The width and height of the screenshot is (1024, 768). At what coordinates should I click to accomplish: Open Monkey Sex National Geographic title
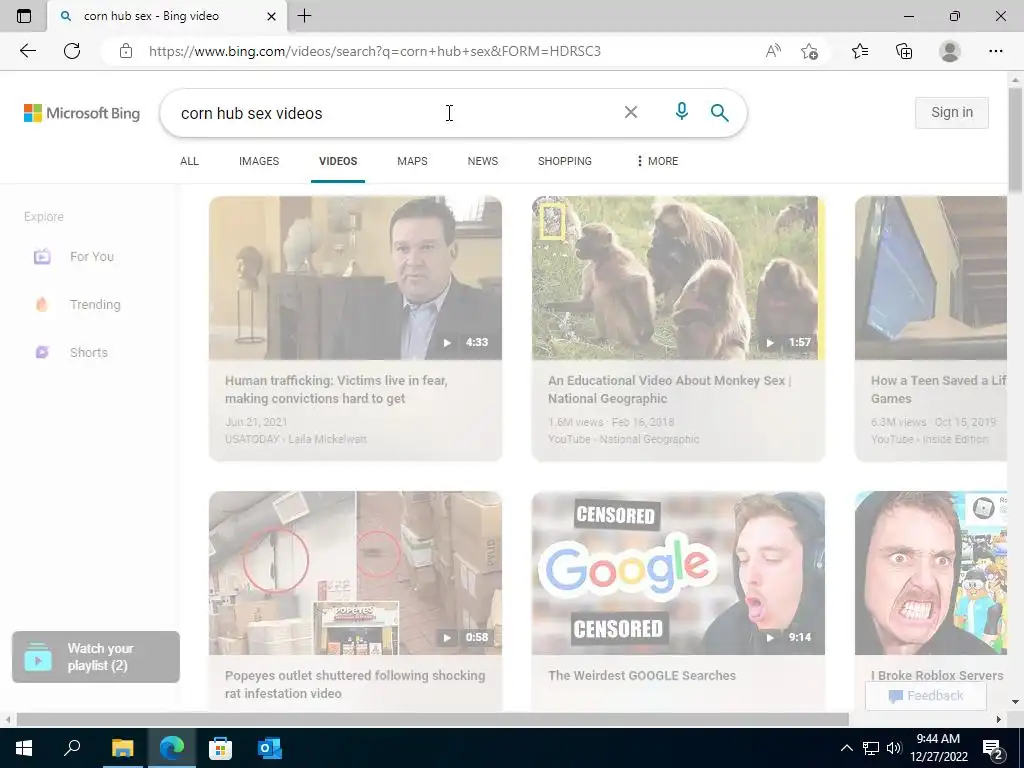pos(669,389)
